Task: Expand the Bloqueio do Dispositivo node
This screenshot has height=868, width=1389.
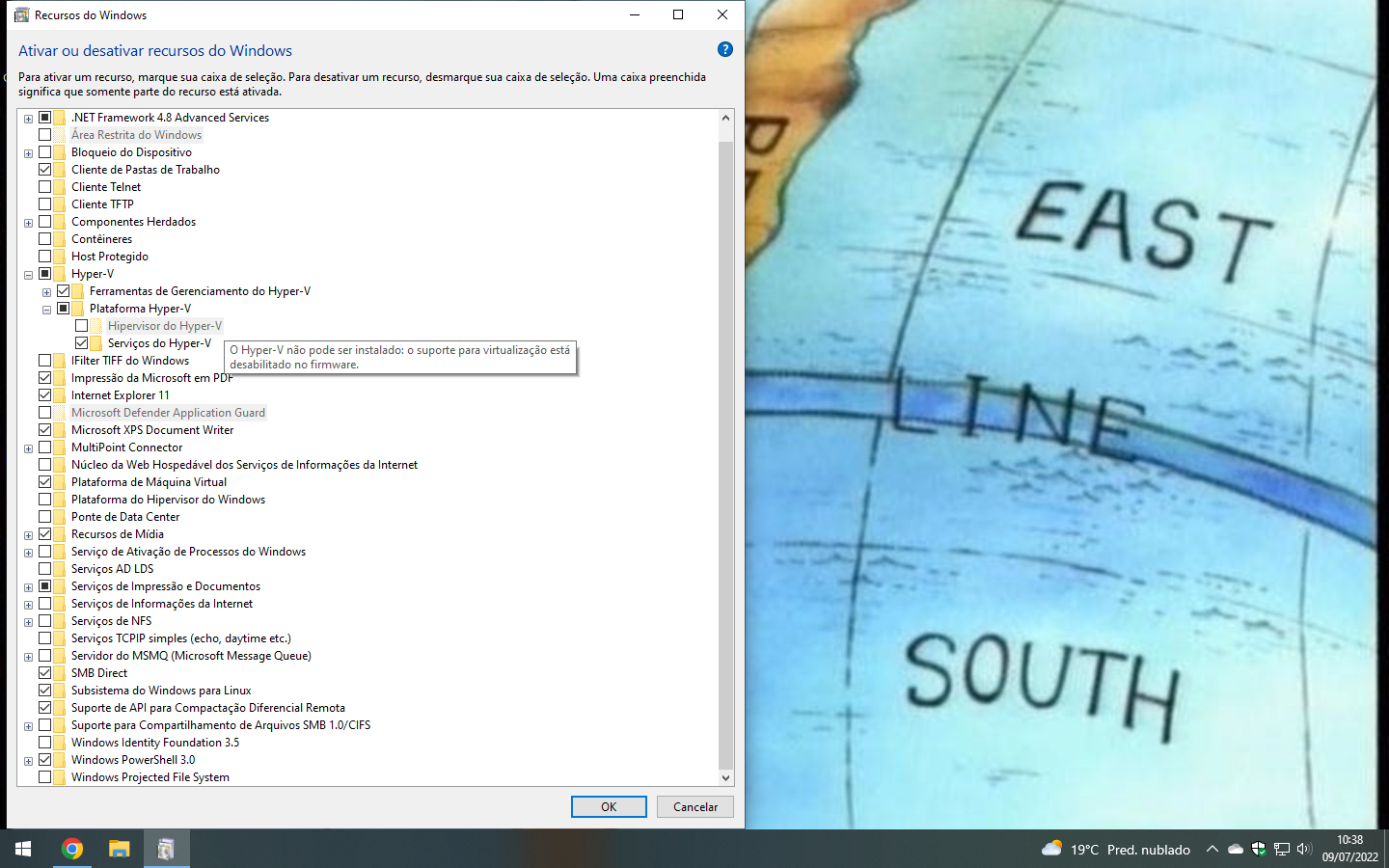Action: [28, 153]
